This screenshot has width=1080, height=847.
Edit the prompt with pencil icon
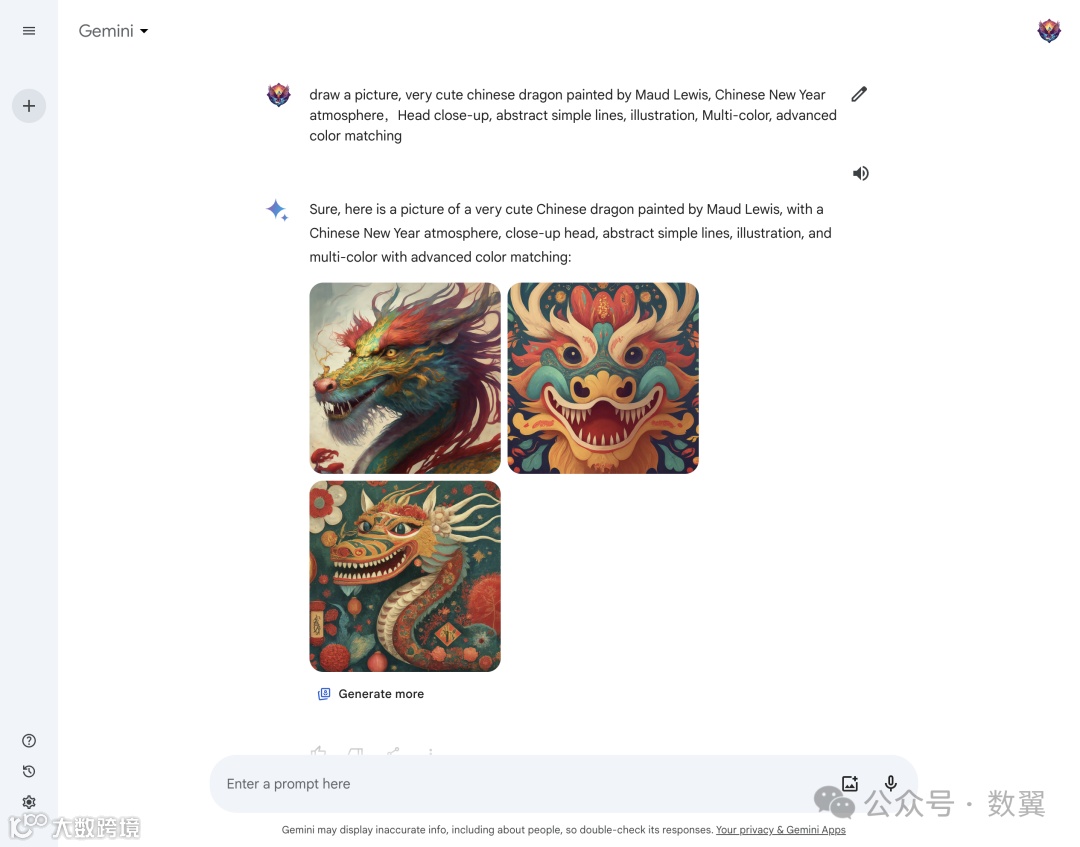(859, 94)
